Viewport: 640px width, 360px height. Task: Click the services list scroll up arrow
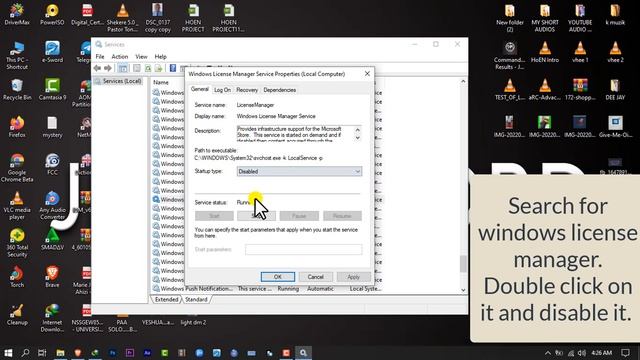click(x=463, y=82)
